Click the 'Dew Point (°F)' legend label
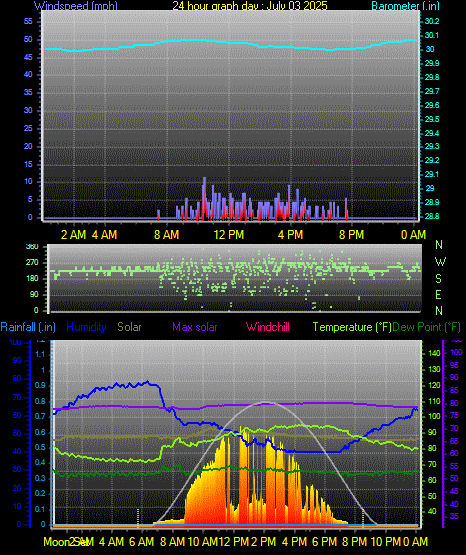The width and height of the screenshot is (466, 555). click(427, 327)
